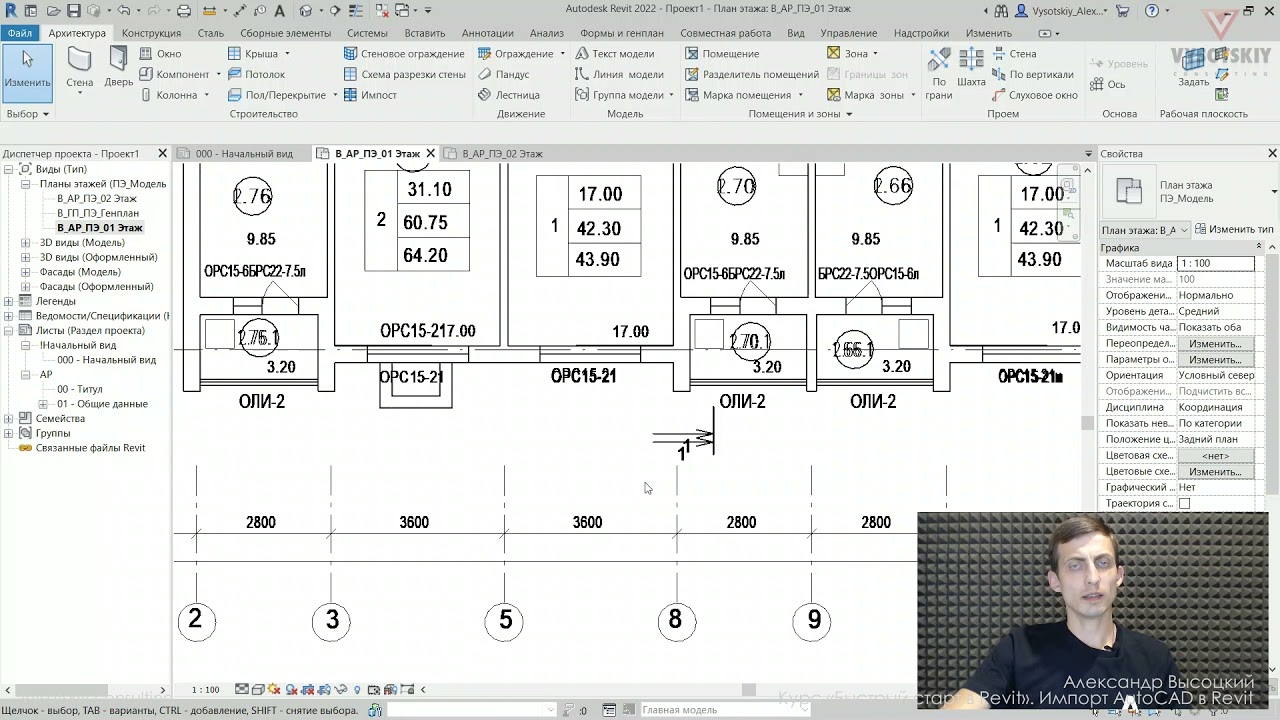Select the Стена wall tool
1280x720 pixels.
pos(80,68)
